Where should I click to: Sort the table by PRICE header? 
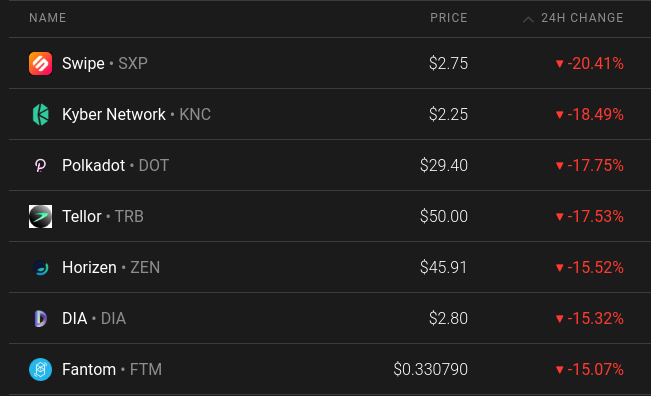pos(449,18)
